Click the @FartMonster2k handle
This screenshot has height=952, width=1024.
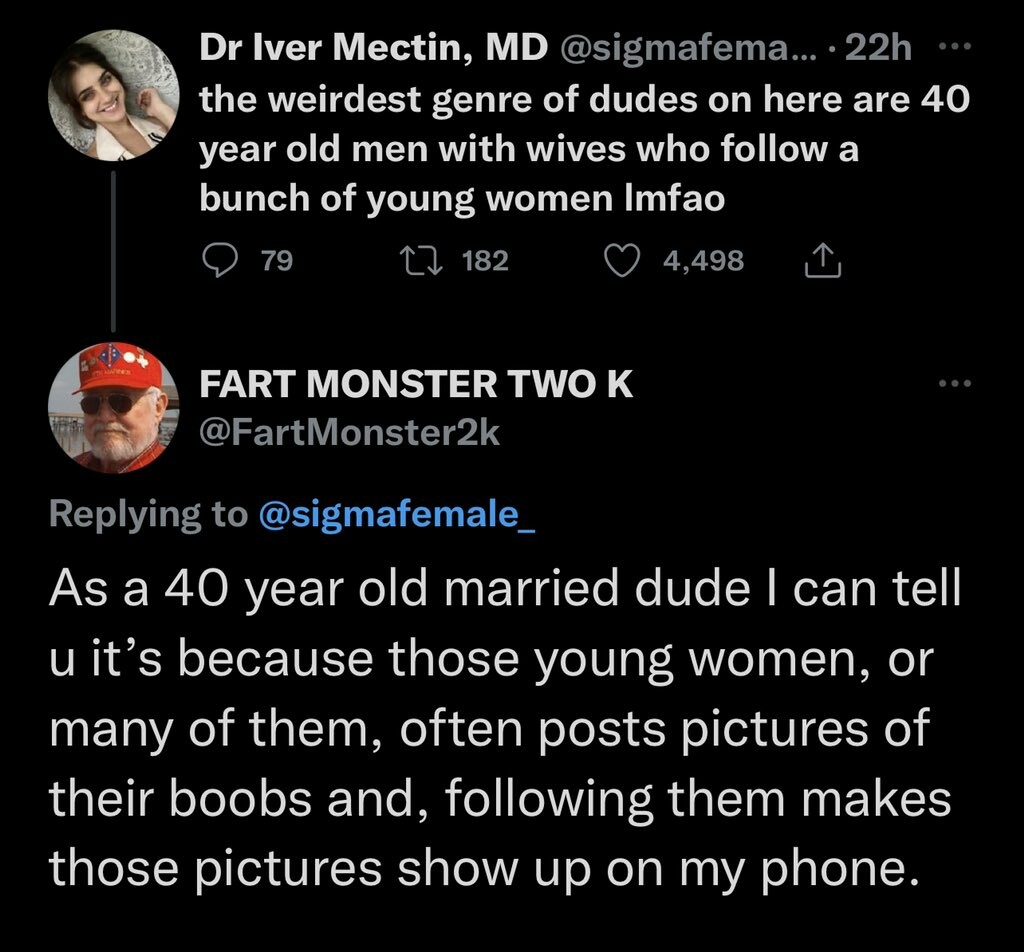pos(350,432)
